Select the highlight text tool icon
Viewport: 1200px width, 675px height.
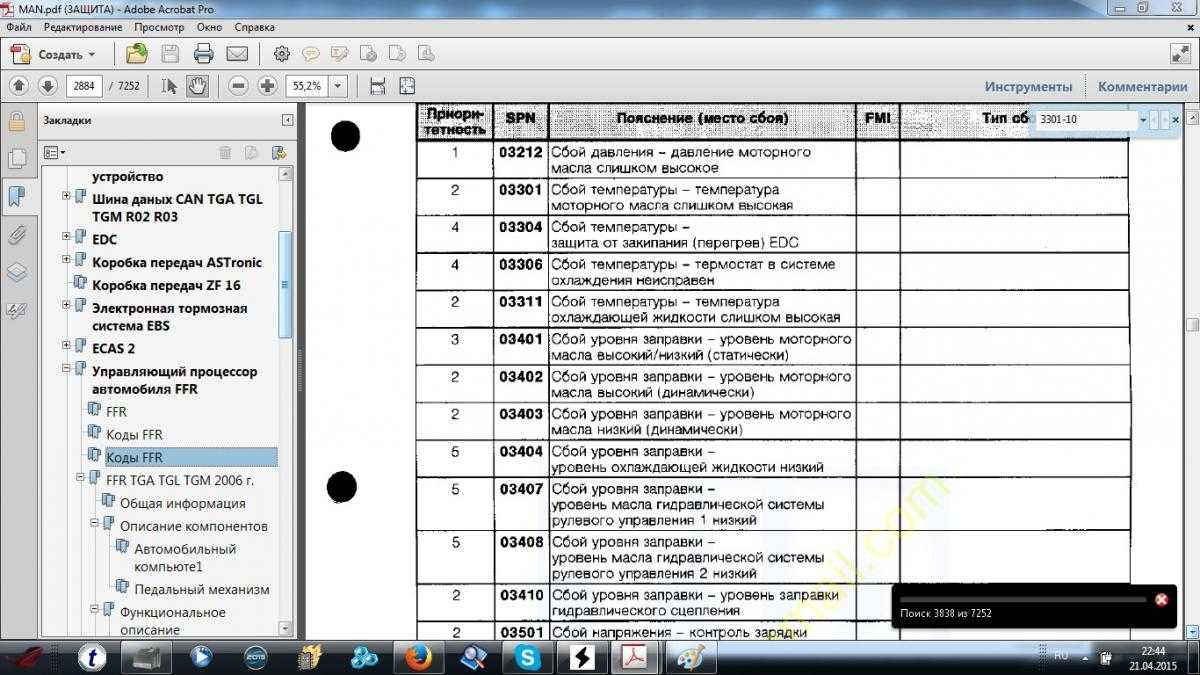(x=339, y=54)
